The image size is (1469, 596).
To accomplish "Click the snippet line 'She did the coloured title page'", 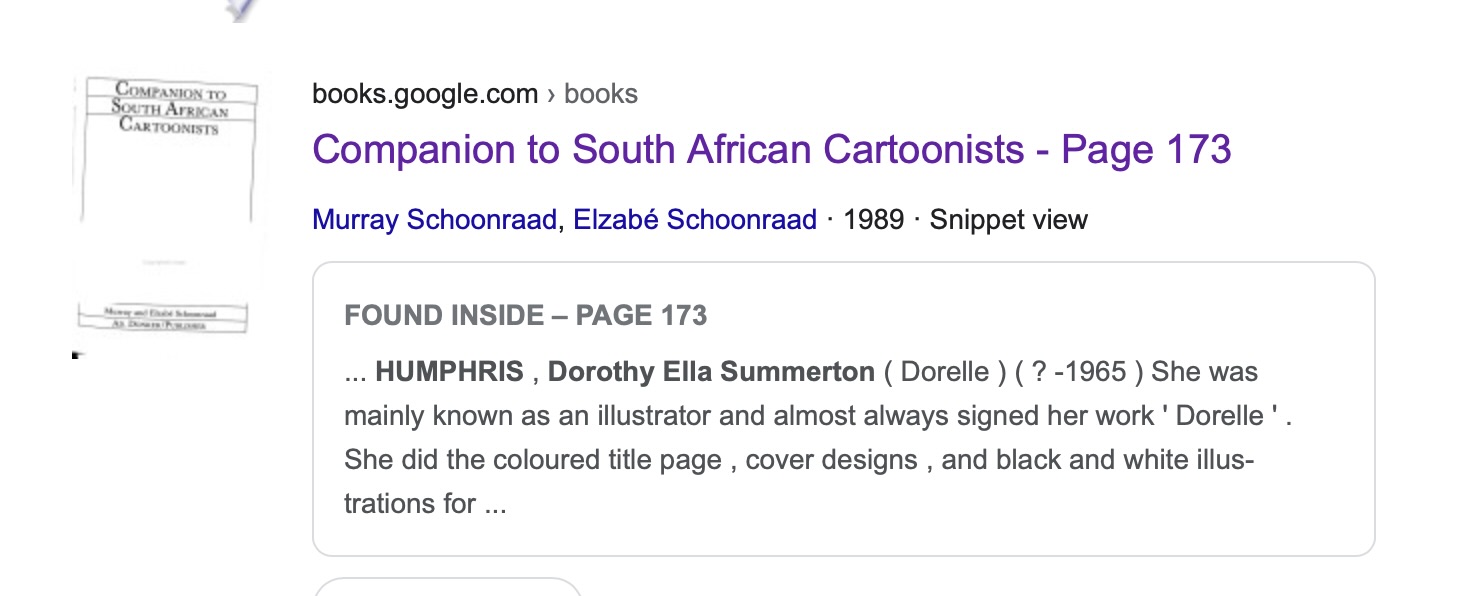I will (x=798, y=460).
